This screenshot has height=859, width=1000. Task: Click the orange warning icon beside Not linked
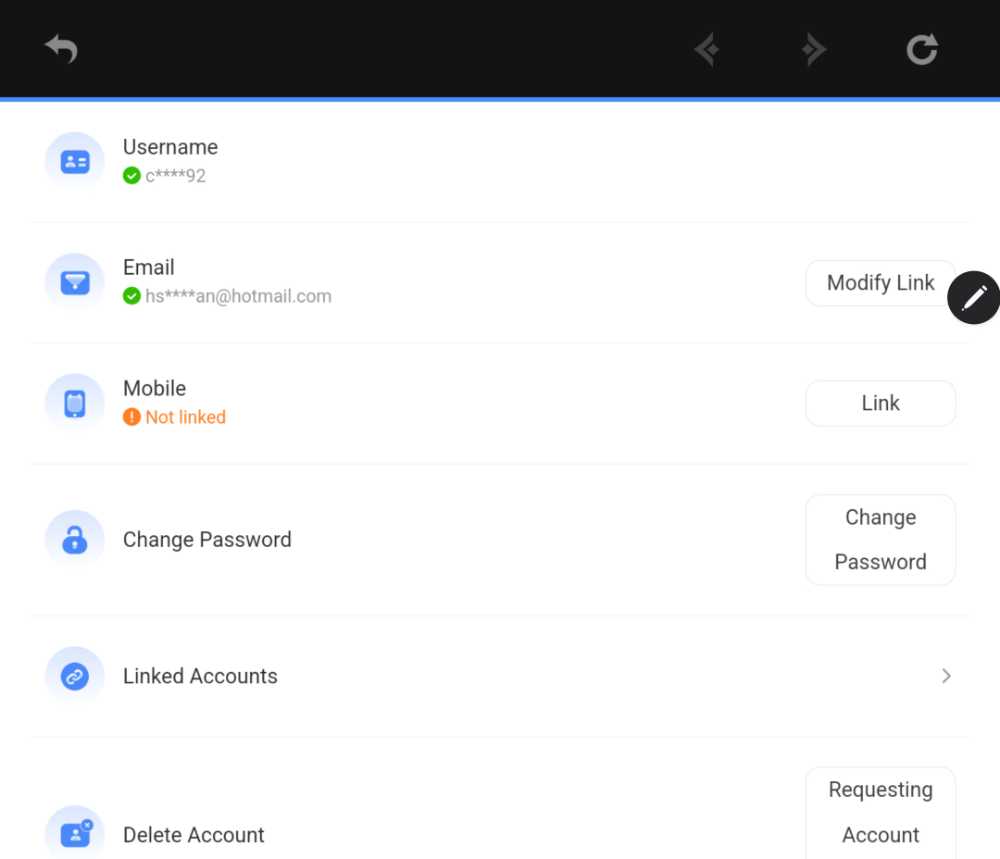131,417
